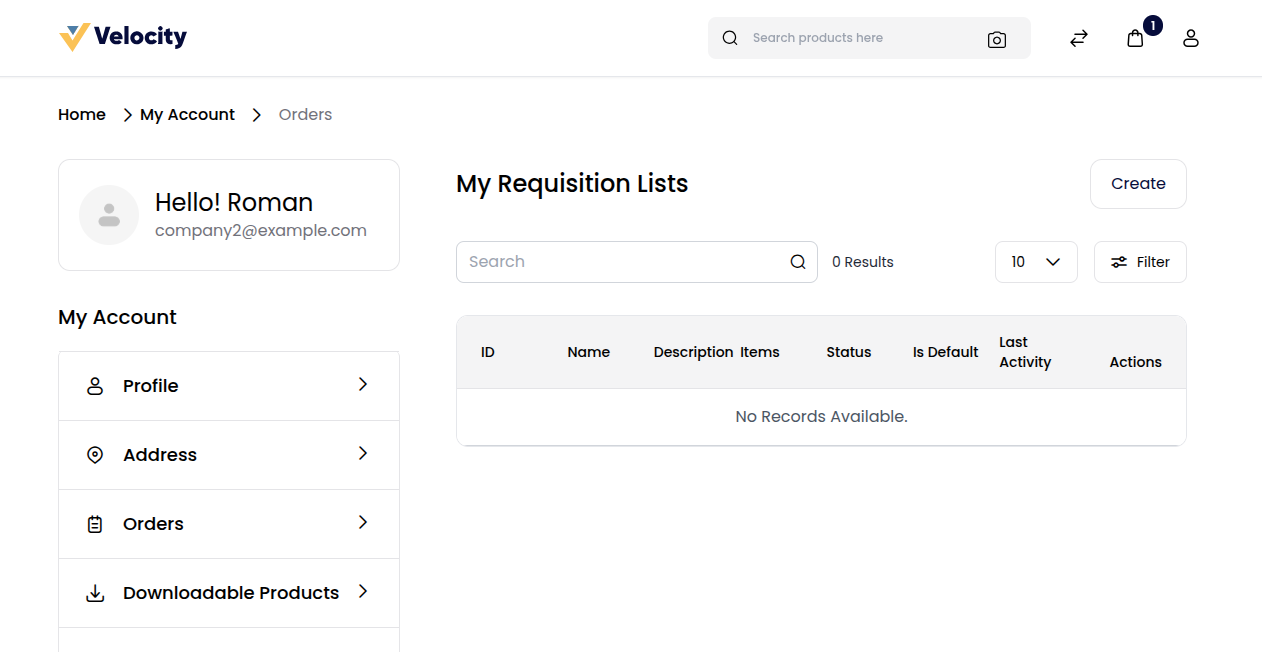Viewport: 1262px width, 652px height.
Task: Click the Orders clipboard icon
Action: (x=94, y=523)
